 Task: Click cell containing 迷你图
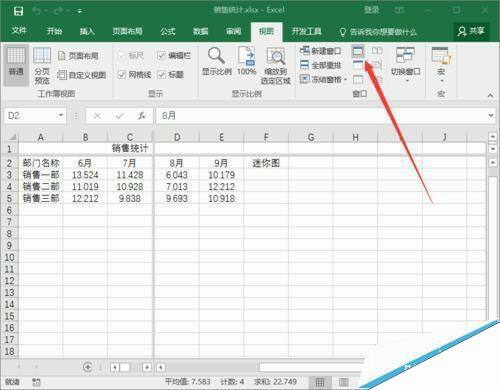click(x=266, y=163)
